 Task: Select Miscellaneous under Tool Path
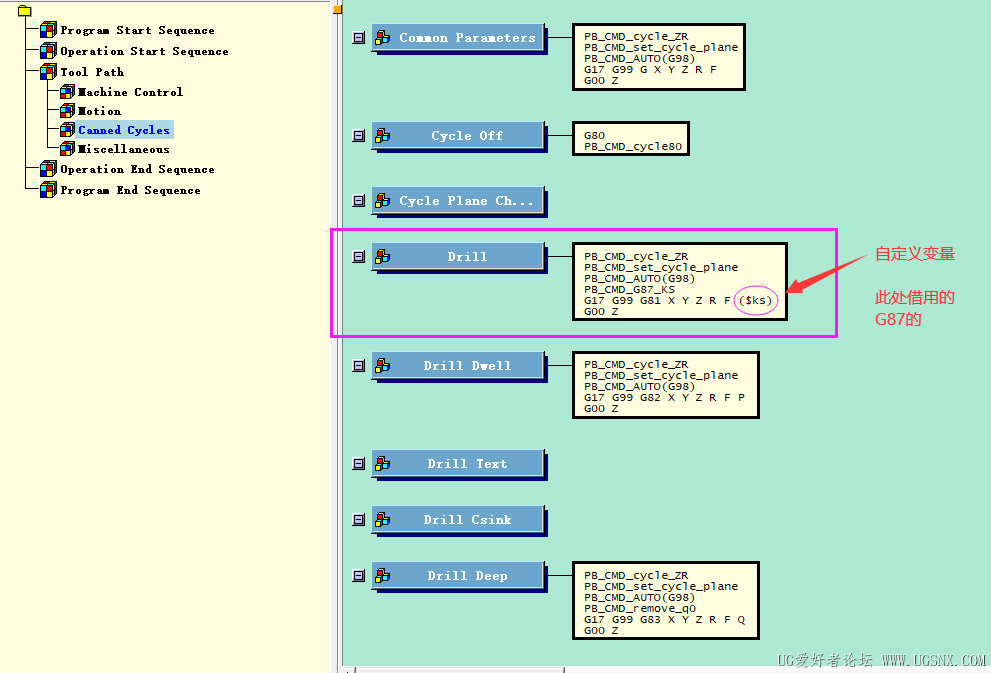[123, 149]
